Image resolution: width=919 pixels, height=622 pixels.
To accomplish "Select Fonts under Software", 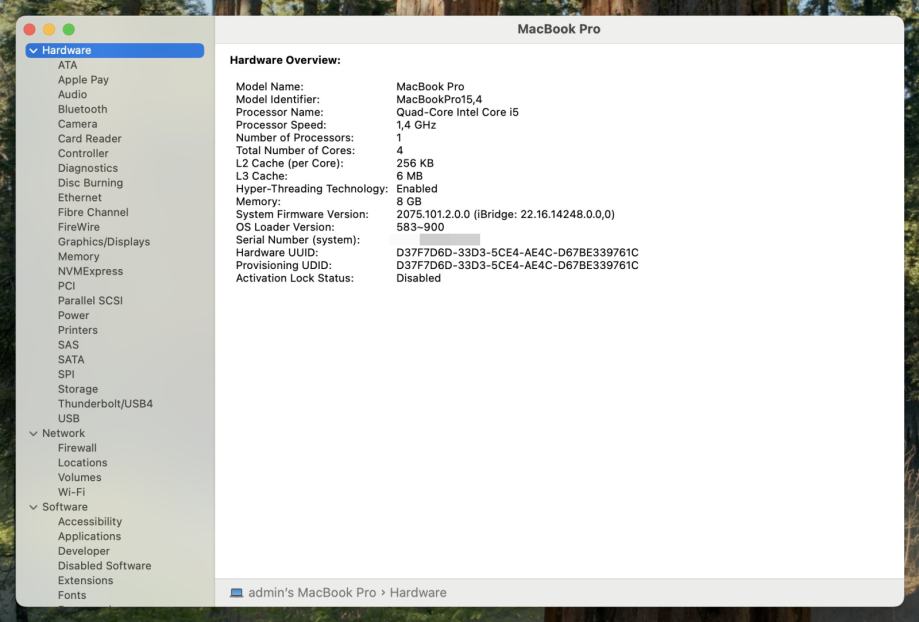I will click(72, 595).
